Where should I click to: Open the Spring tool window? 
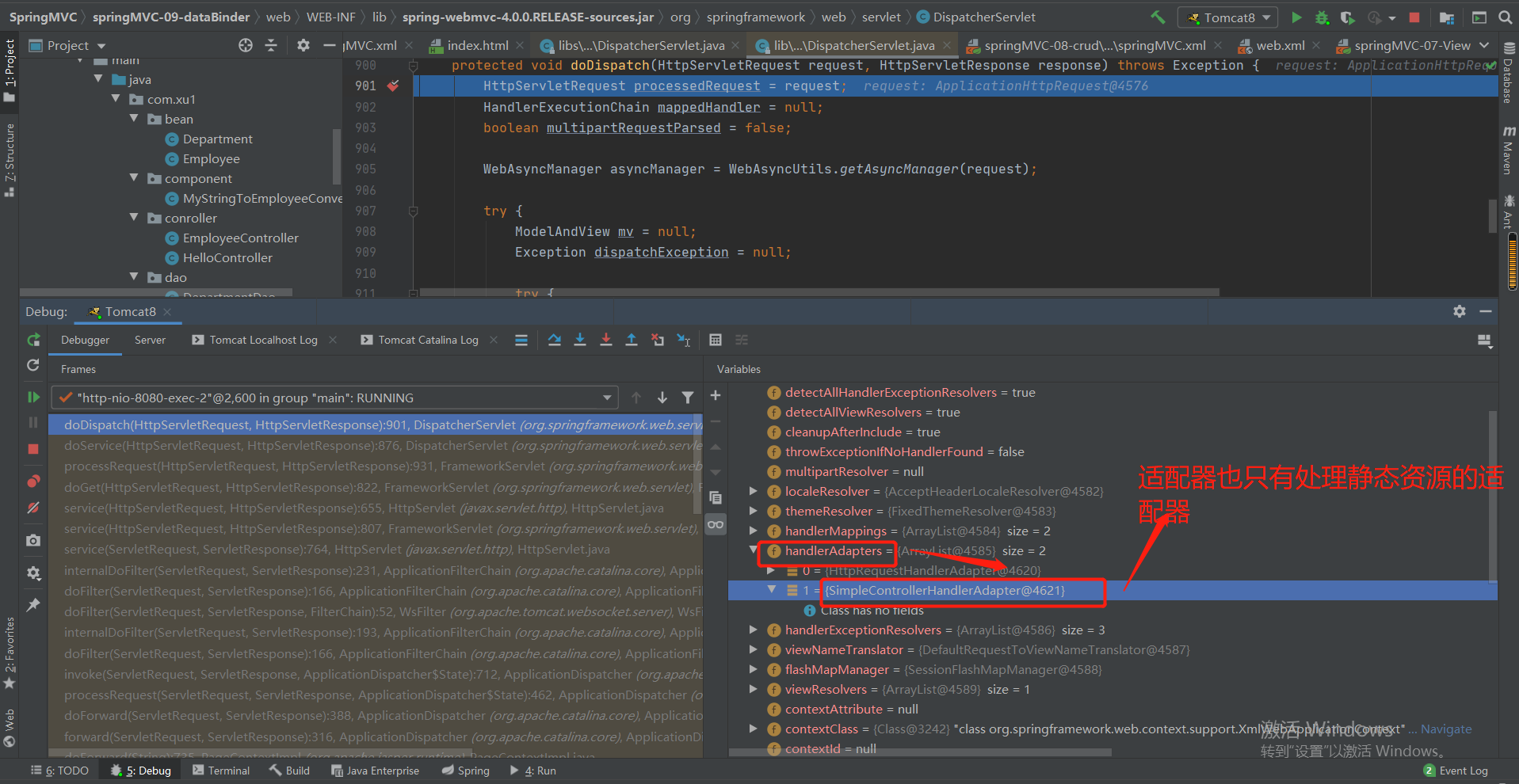[x=466, y=771]
